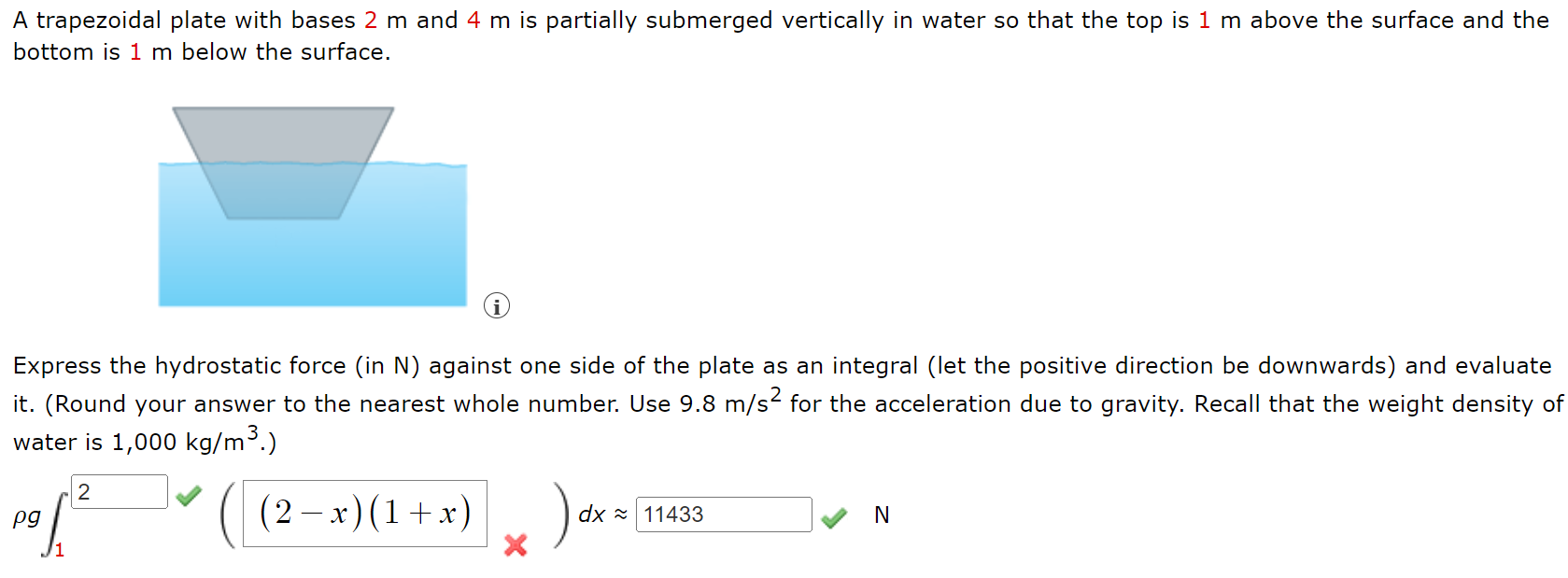Click the dx symbol after the integrand
Viewport: 1568px width, 578px height.
coord(592,515)
